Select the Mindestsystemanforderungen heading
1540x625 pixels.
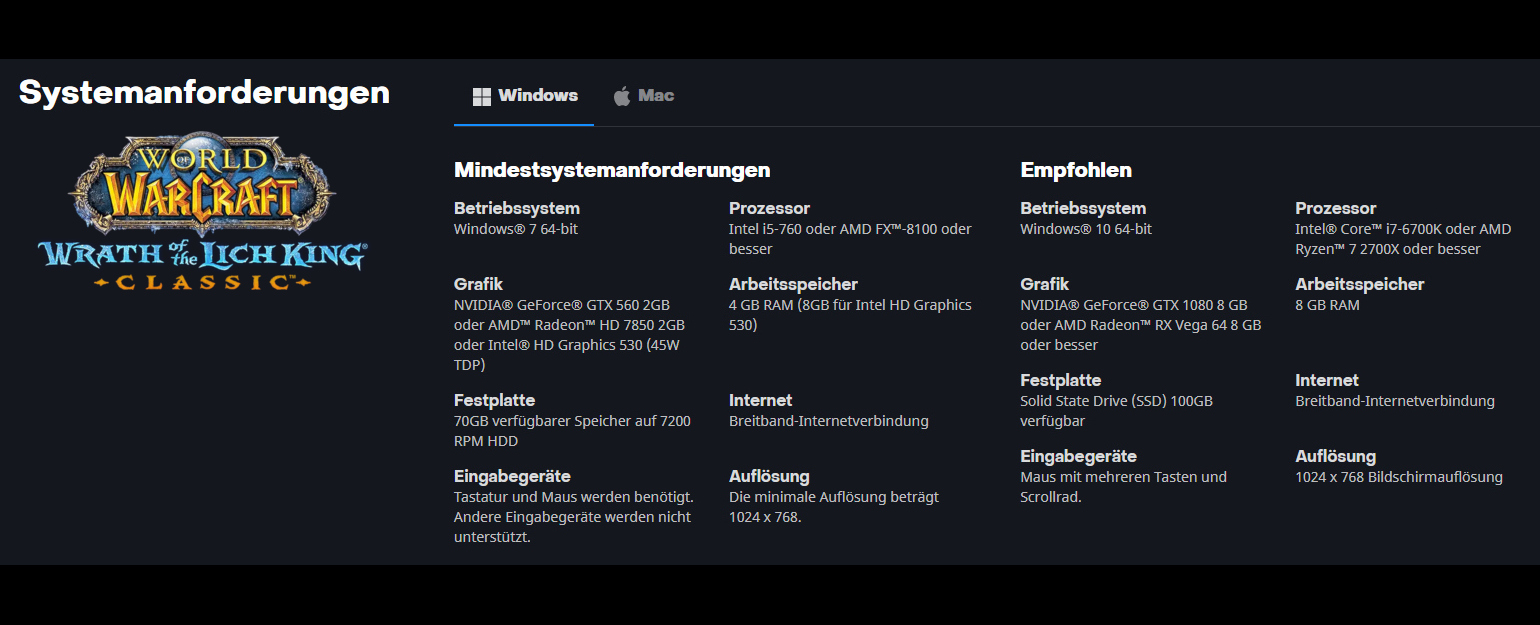pyautogui.click(x=611, y=170)
